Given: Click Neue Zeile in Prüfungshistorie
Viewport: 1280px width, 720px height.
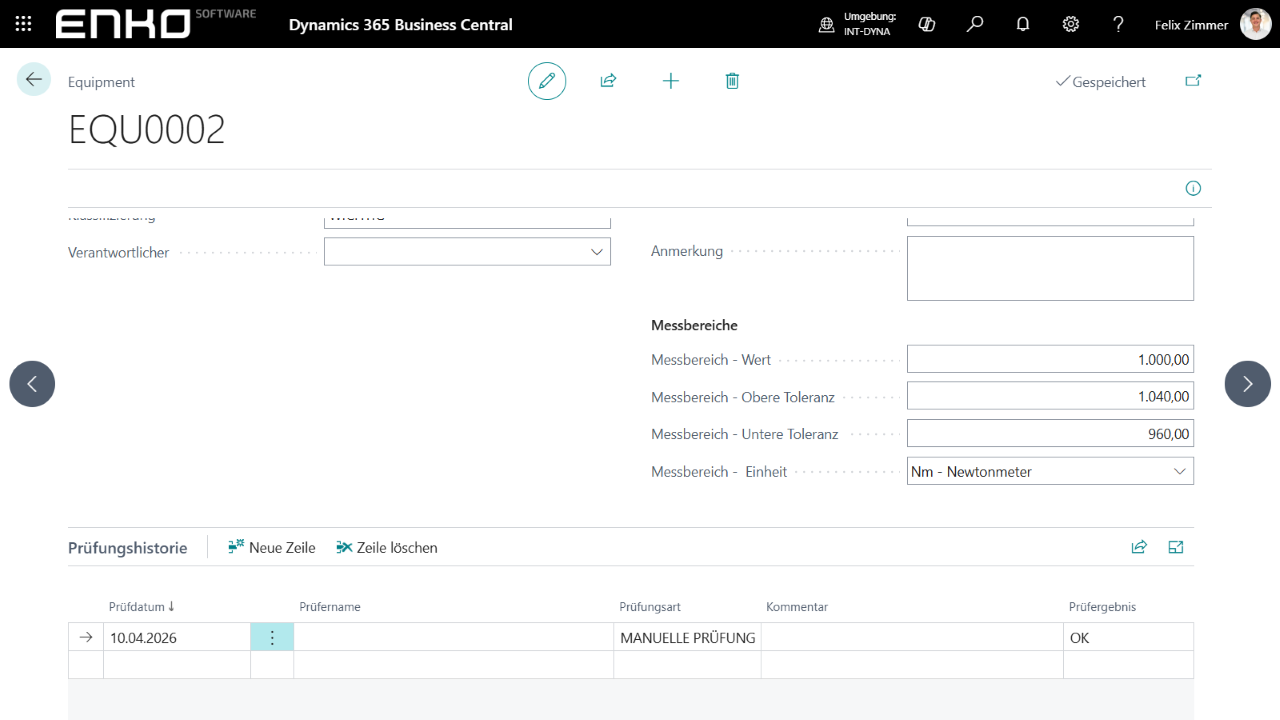Looking at the screenshot, I should pyautogui.click(x=271, y=547).
